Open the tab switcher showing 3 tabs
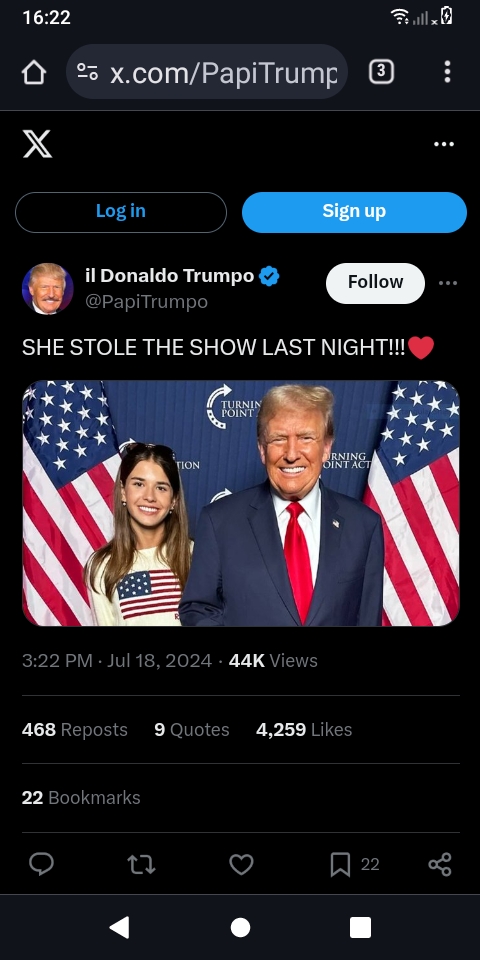The height and width of the screenshot is (960, 480). coord(381,72)
